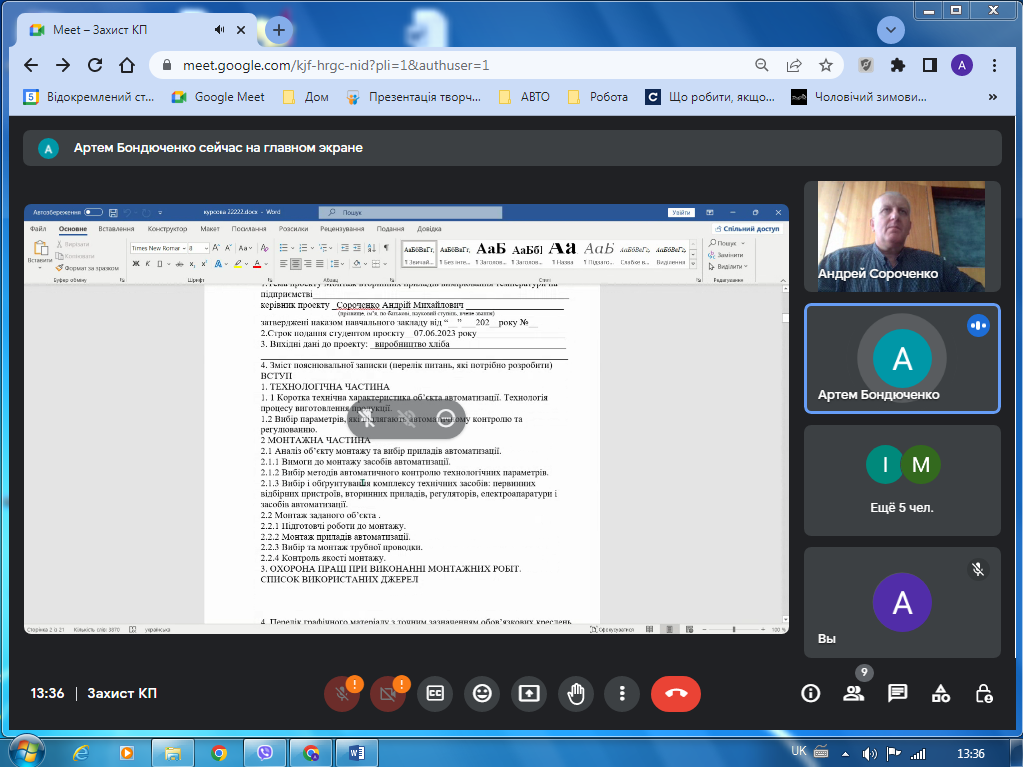The image size is (1023, 767).
Task: Leave the call with red hang-up button
Action: tap(675, 693)
